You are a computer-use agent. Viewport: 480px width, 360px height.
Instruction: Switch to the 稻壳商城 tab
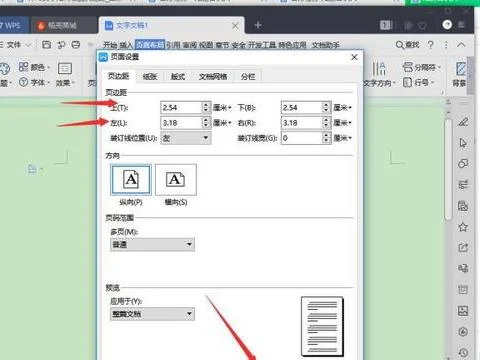(x=62, y=25)
